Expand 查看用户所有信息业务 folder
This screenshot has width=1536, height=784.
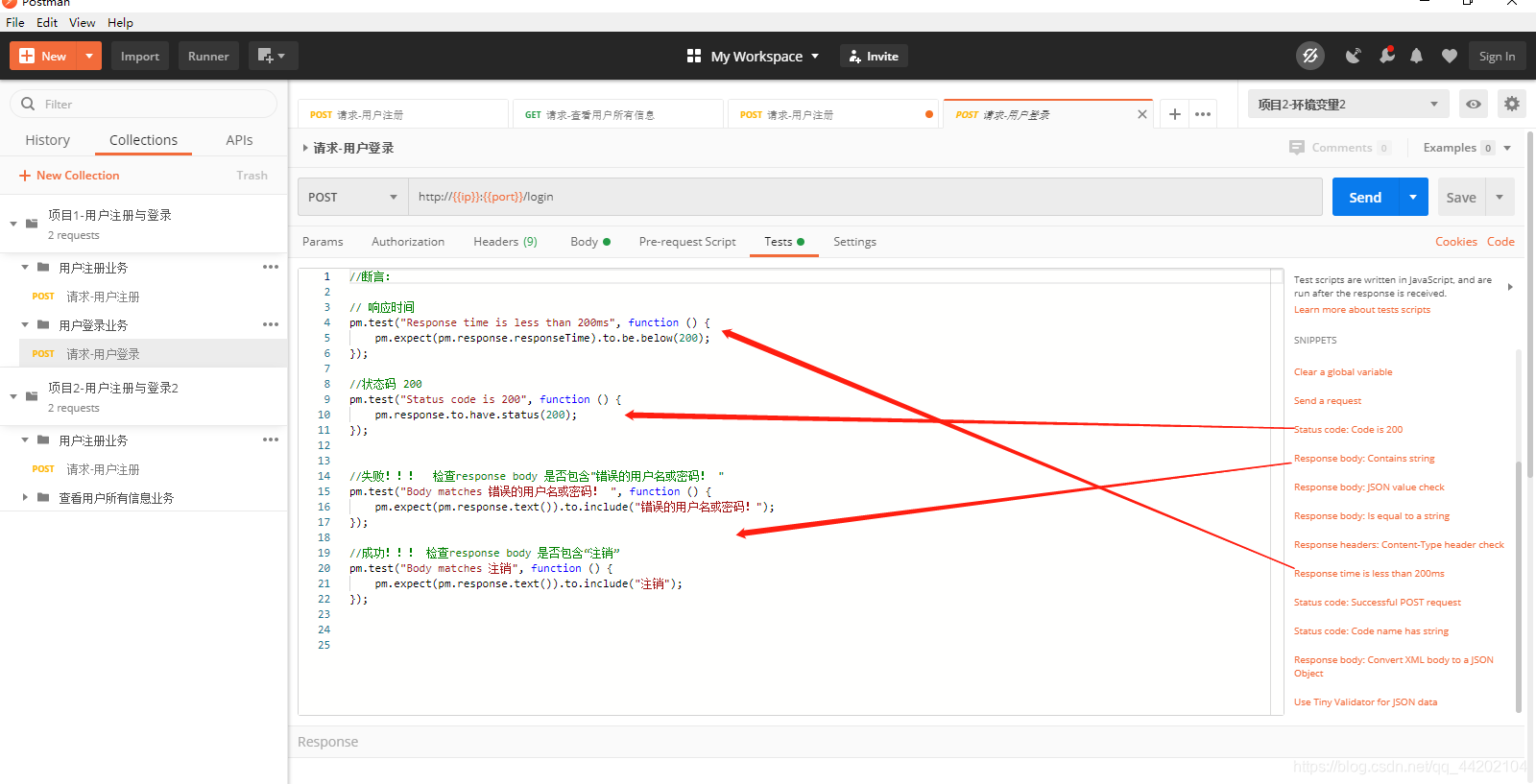25,497
